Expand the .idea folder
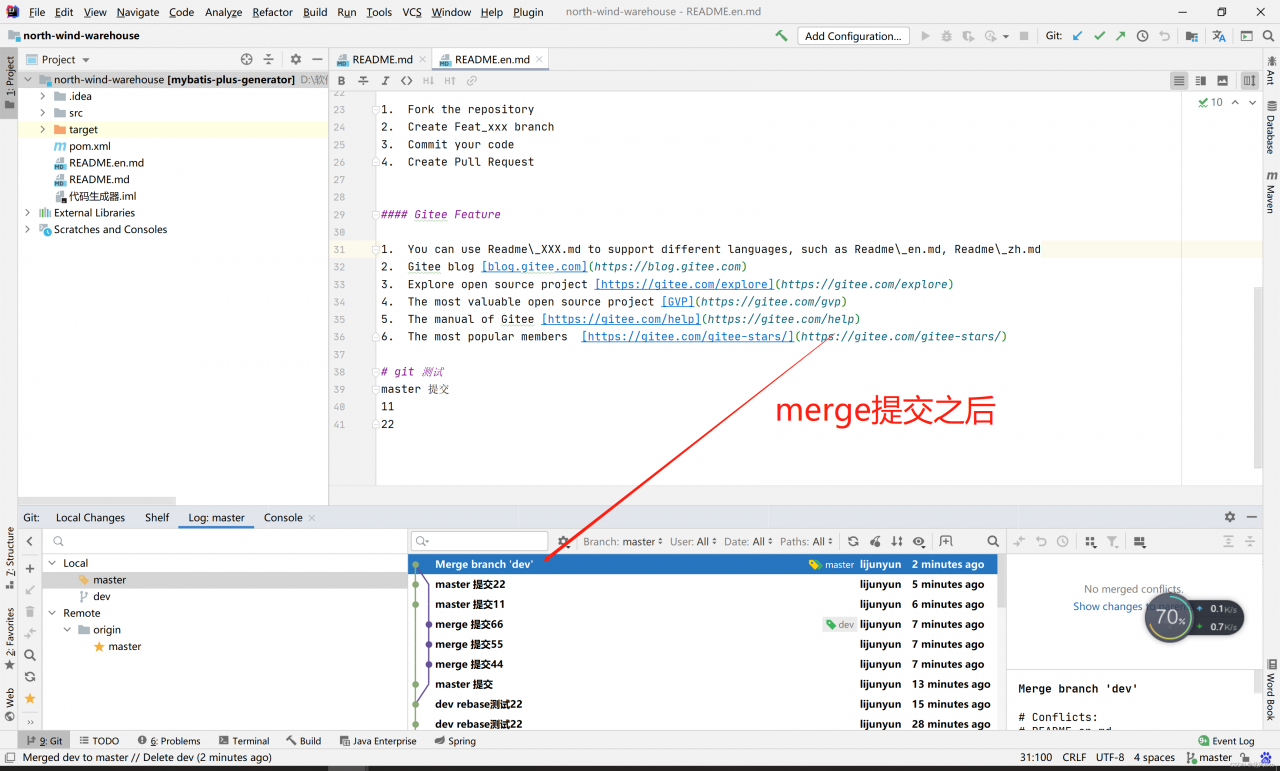This screenshot has height=771, width=1280. click(43, 96)
